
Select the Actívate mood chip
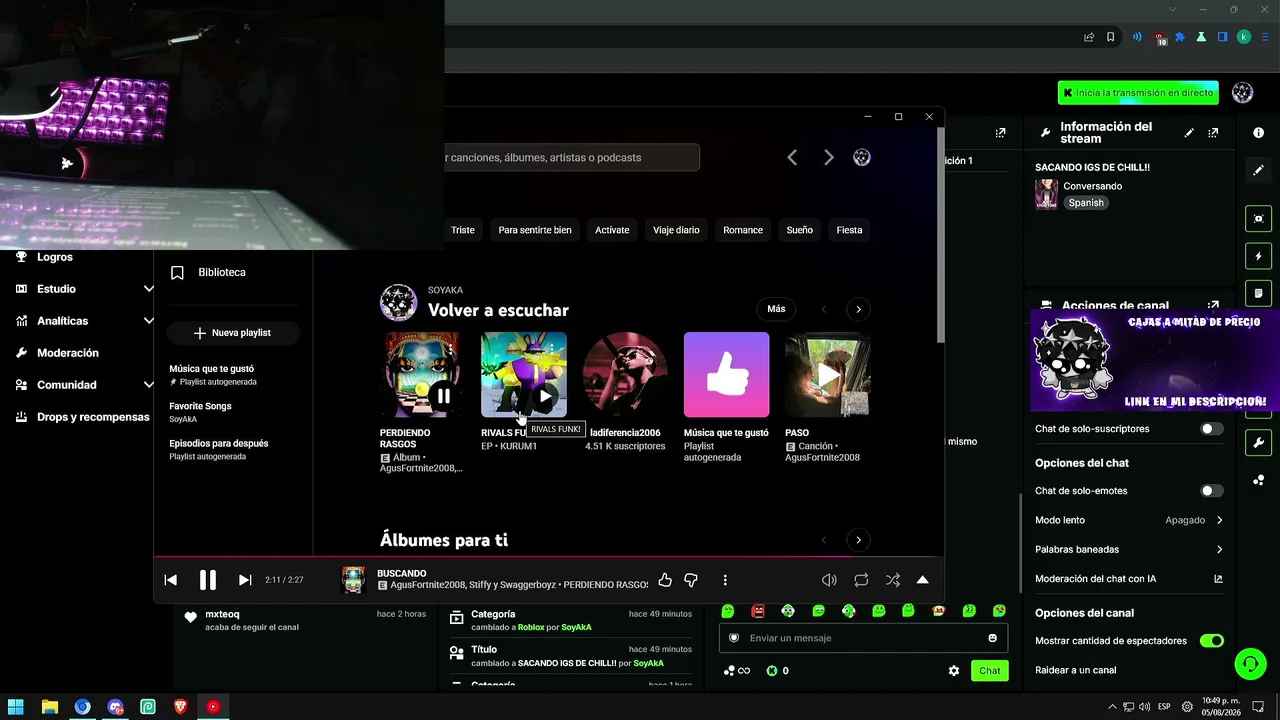(612, 230)
